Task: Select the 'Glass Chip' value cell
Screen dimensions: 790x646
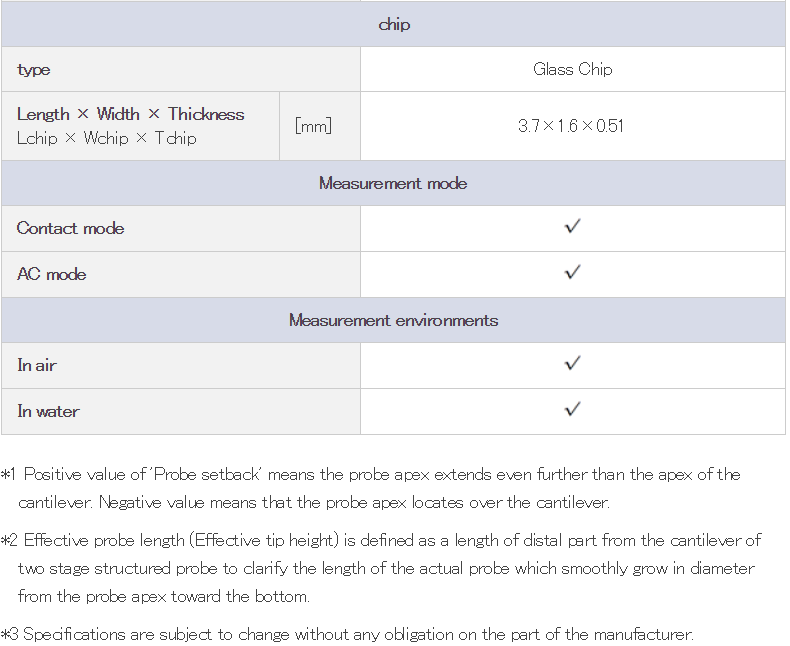Action: click(x=573, y=70)
